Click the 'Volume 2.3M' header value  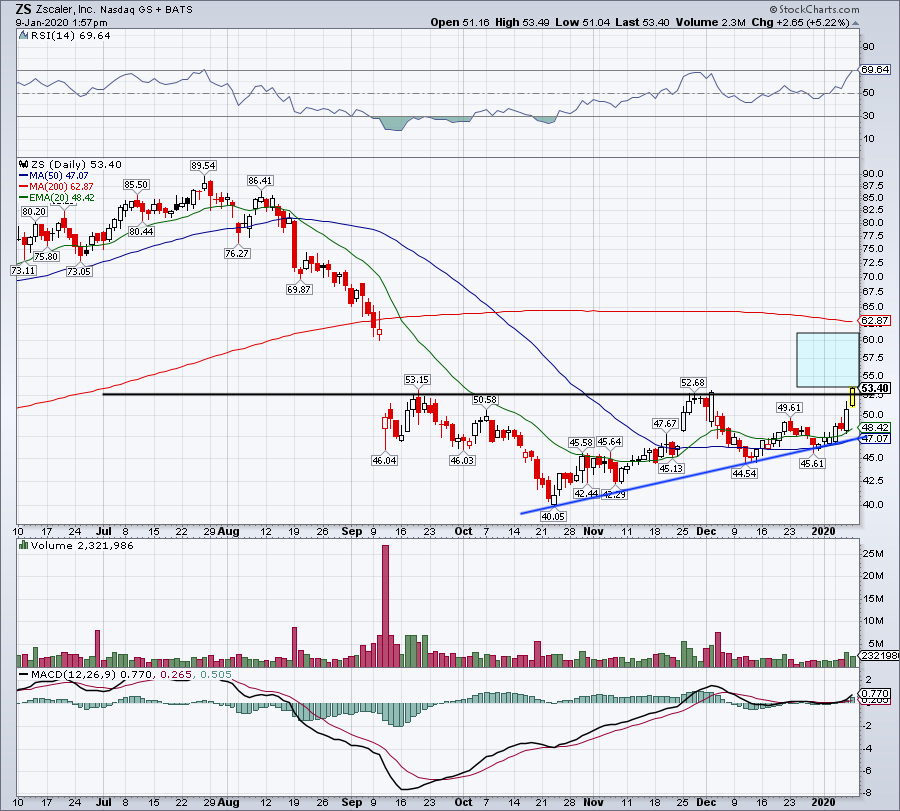(711, 22)
